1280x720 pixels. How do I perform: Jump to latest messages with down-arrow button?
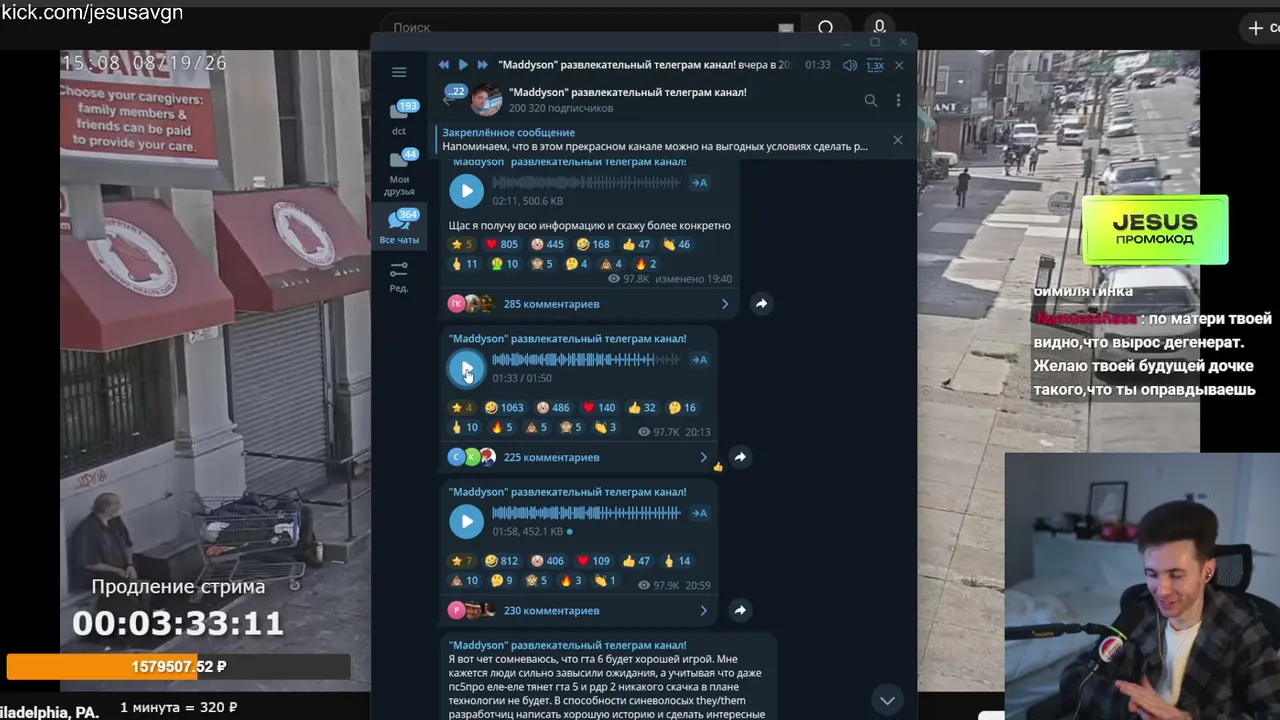pyautogui.click(x=887, y=700)
